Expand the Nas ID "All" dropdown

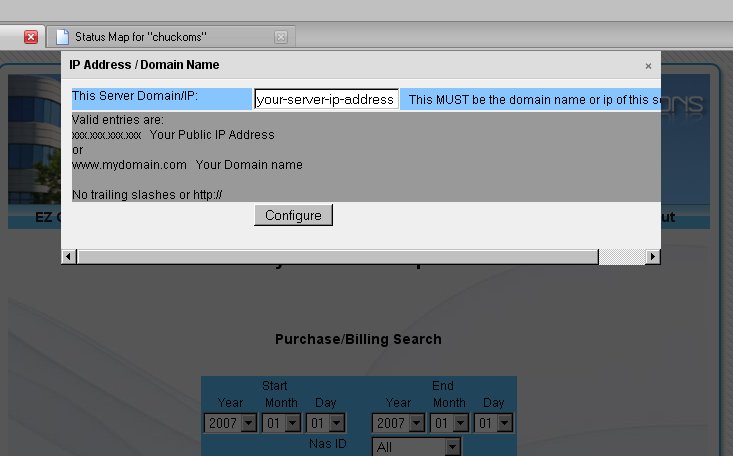tap(417, 447)
